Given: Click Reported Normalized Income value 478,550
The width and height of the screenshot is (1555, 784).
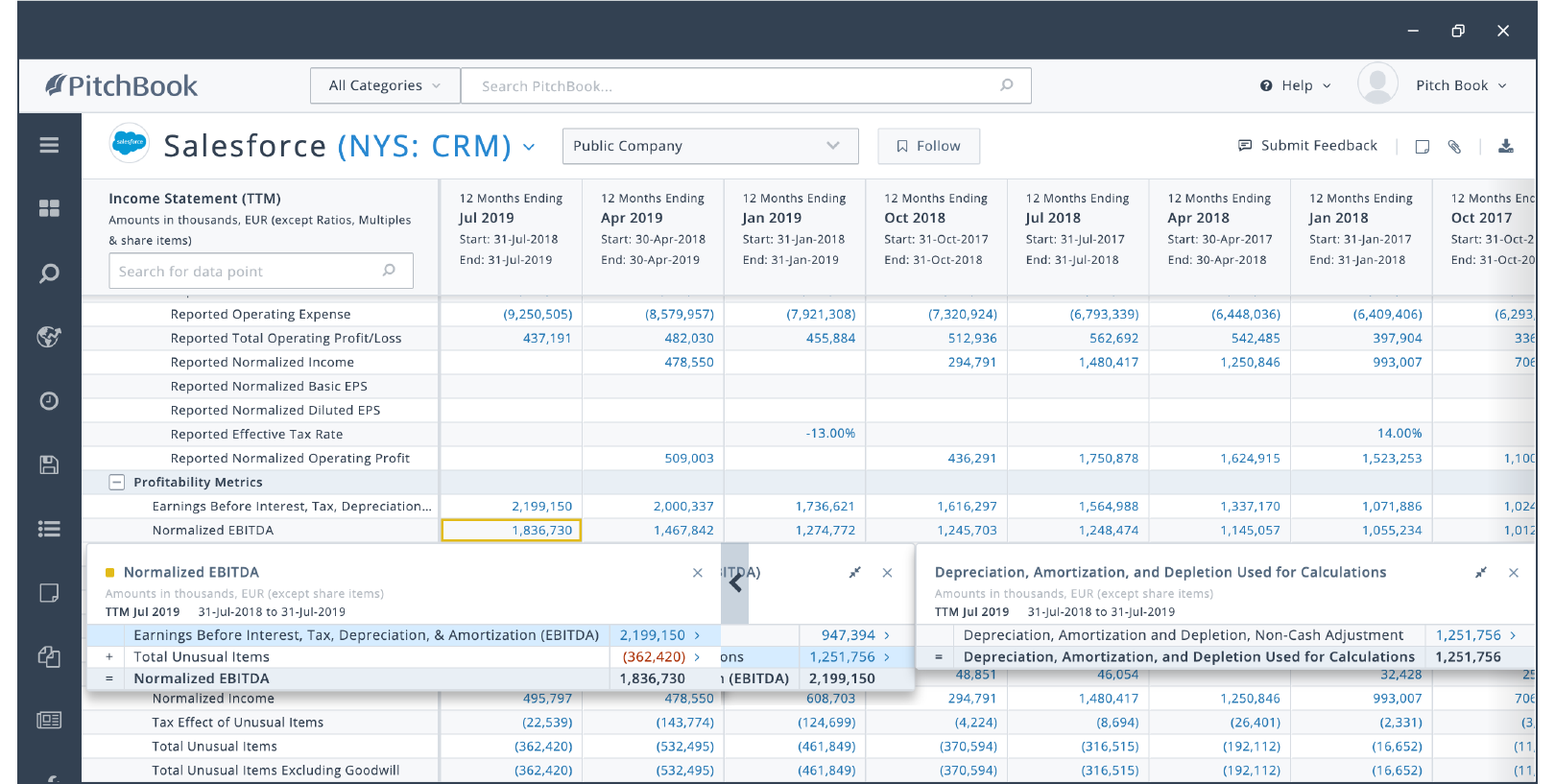Looking at the screenshot, I should 689,363.
